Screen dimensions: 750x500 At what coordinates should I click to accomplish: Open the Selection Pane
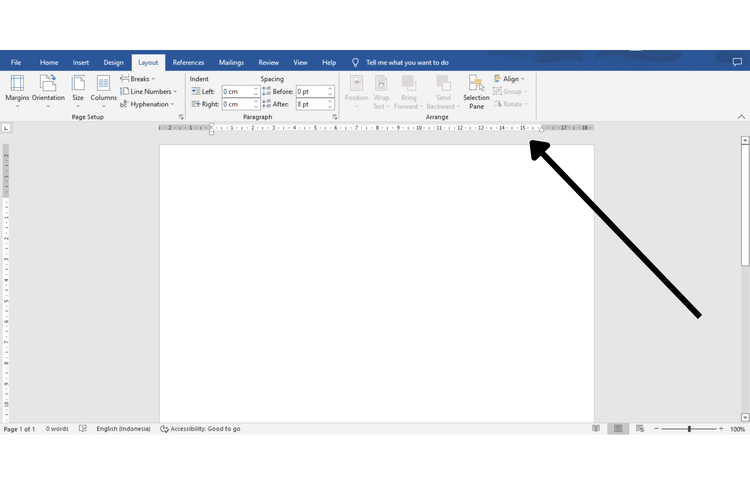coord(476,91)
